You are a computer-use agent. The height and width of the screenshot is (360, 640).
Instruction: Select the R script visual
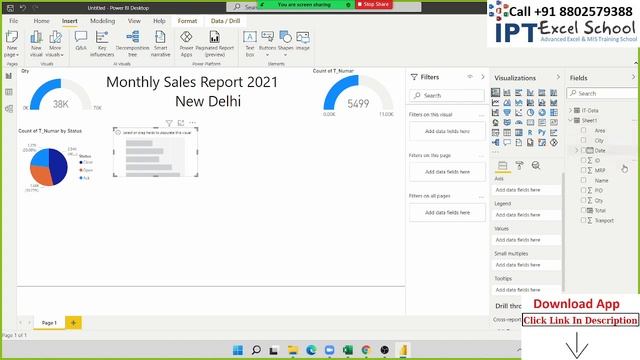coord(530,133)
